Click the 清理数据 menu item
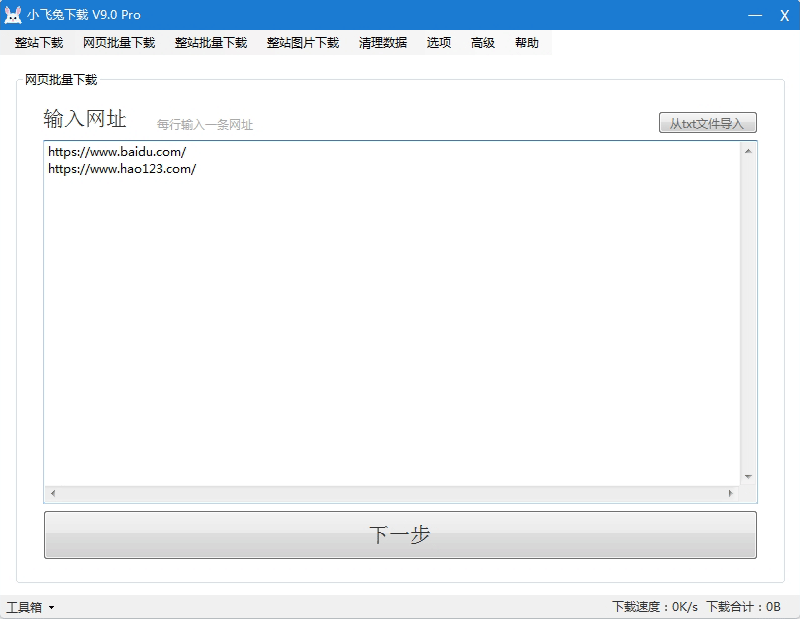Screen dimensions: 800x619 [x=383, y=43]
